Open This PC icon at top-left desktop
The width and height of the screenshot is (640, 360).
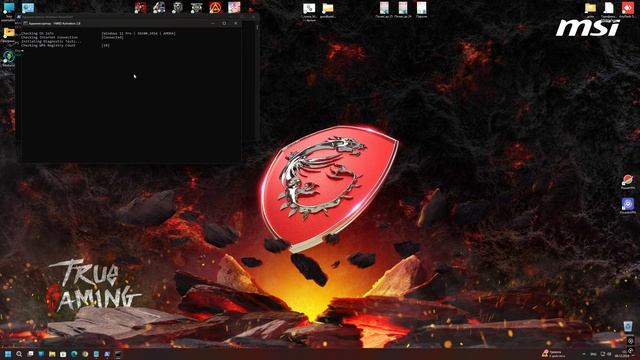9,8
